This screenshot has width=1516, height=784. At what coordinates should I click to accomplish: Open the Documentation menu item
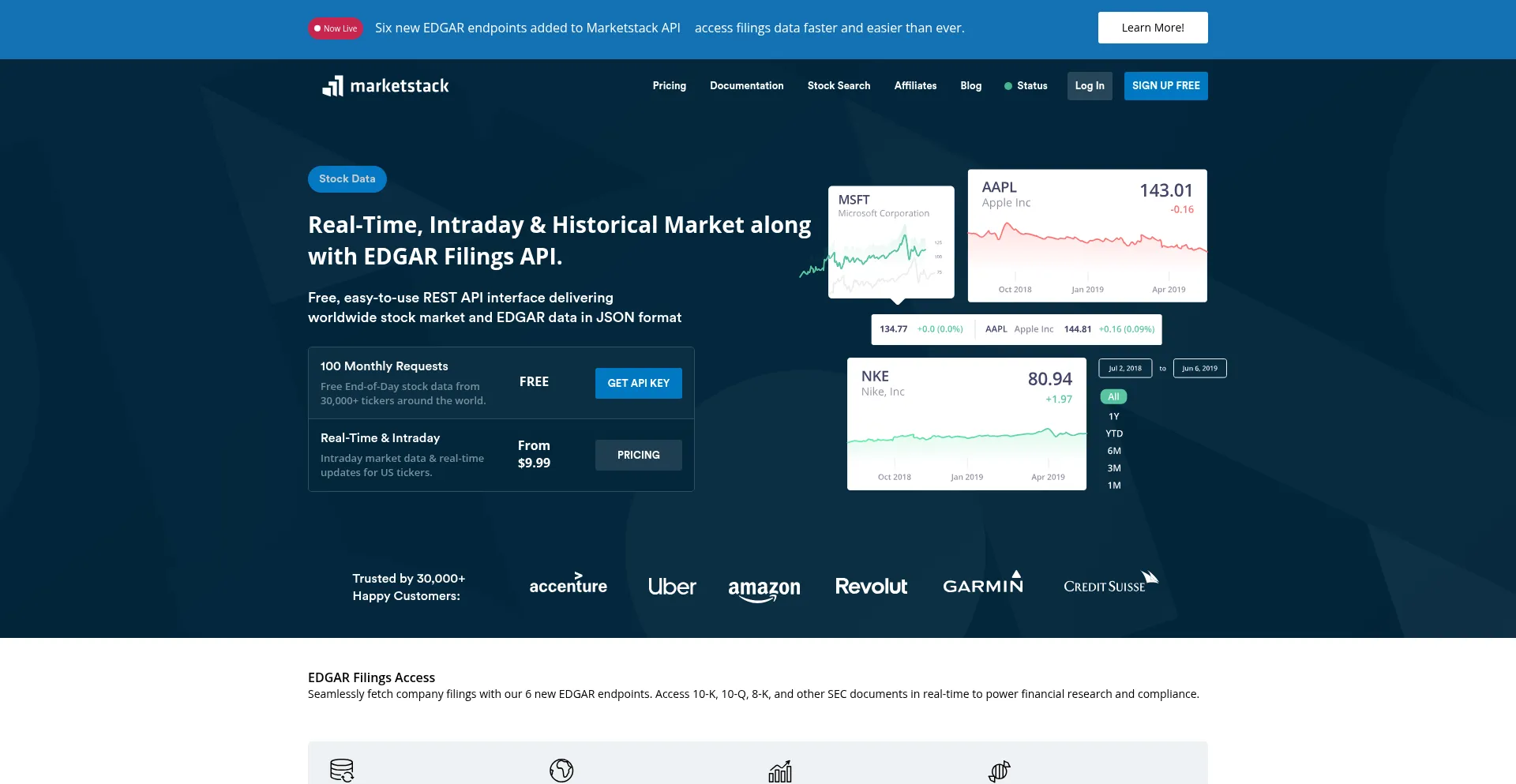coord(746,86)
